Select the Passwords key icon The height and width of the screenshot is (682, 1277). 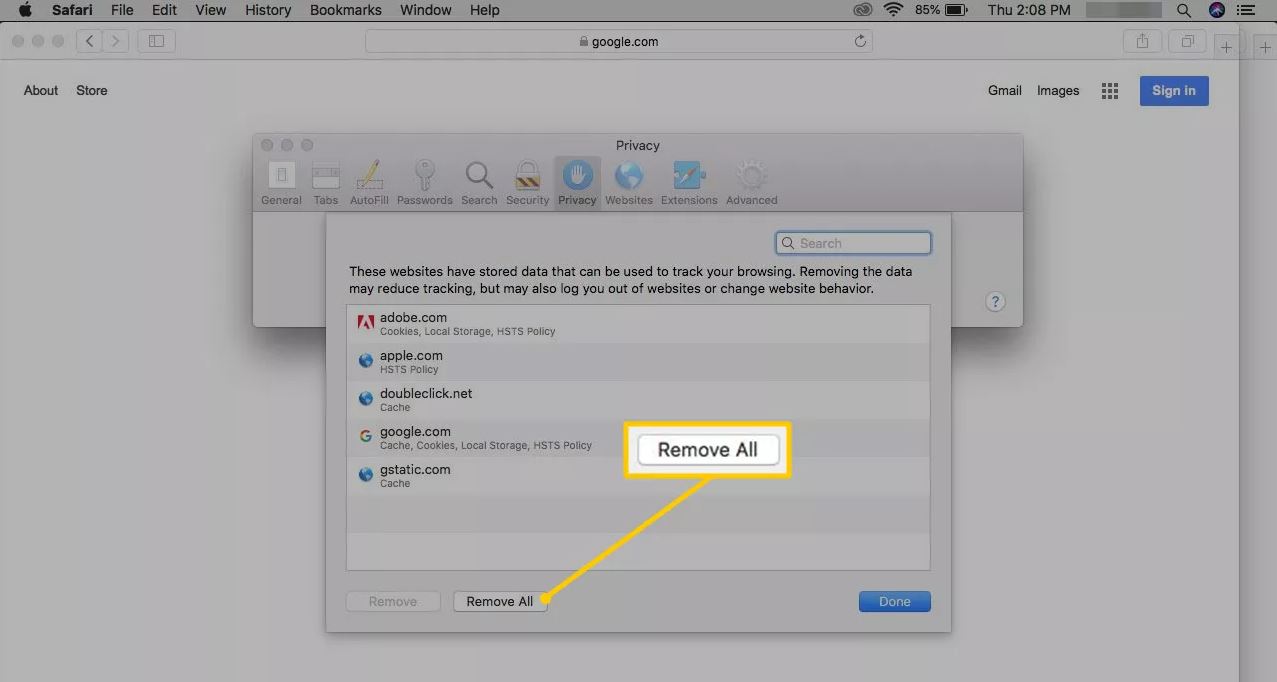(x=424, y=182)
